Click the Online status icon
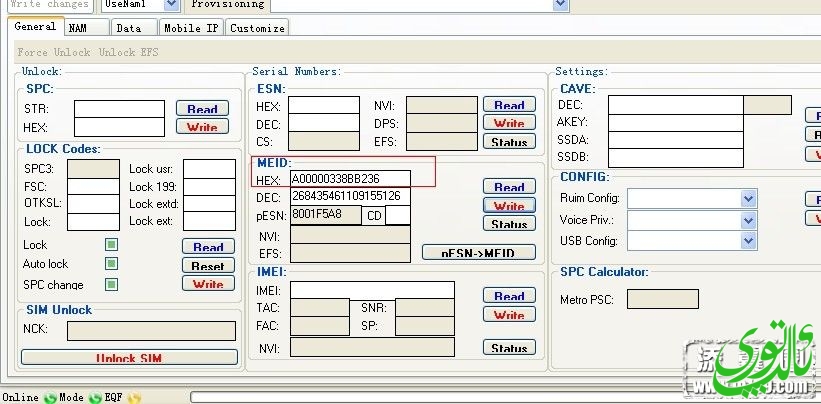821x404 pixels. pyautogui.click(x=50, y=398)
